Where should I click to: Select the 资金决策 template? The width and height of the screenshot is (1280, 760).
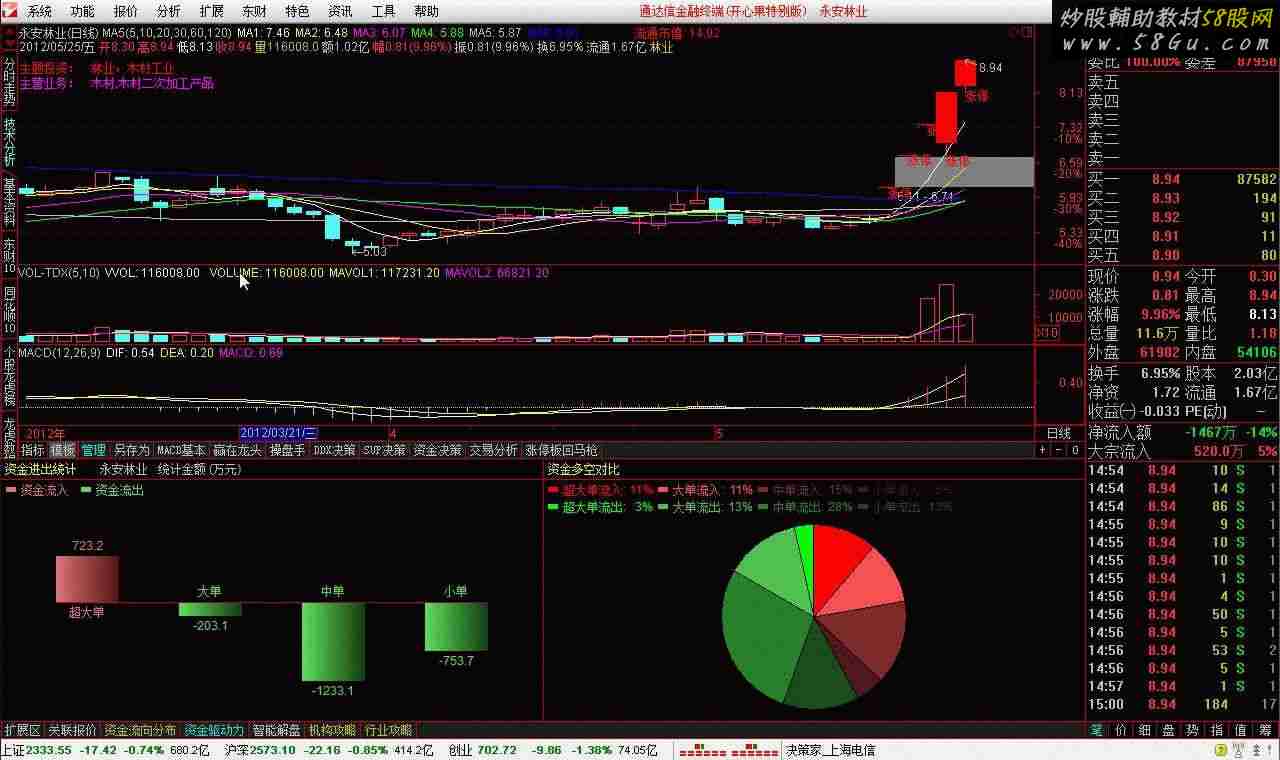click(x=438, y=450)
